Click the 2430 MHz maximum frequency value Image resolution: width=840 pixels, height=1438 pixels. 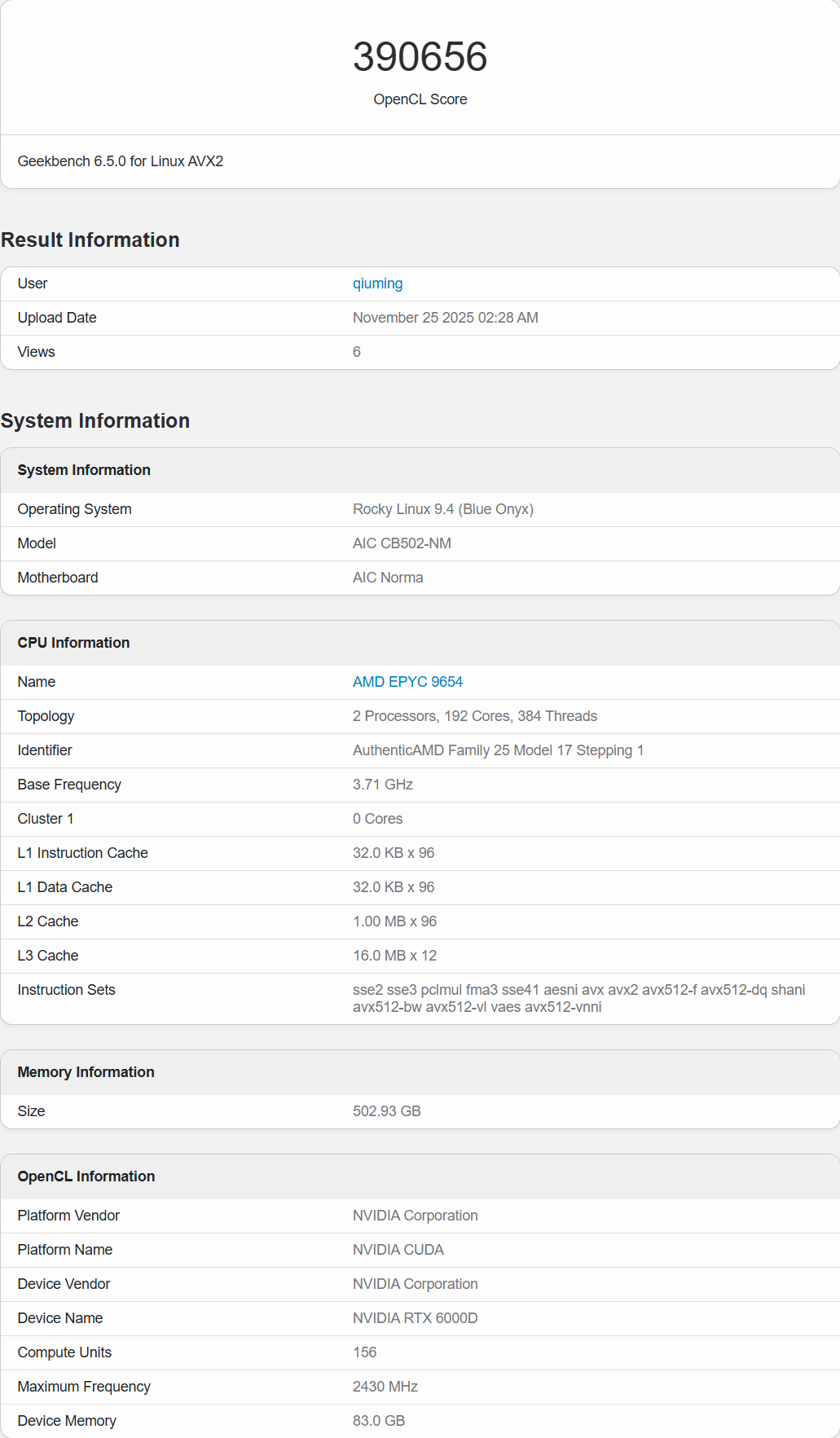click(385, 1387)
